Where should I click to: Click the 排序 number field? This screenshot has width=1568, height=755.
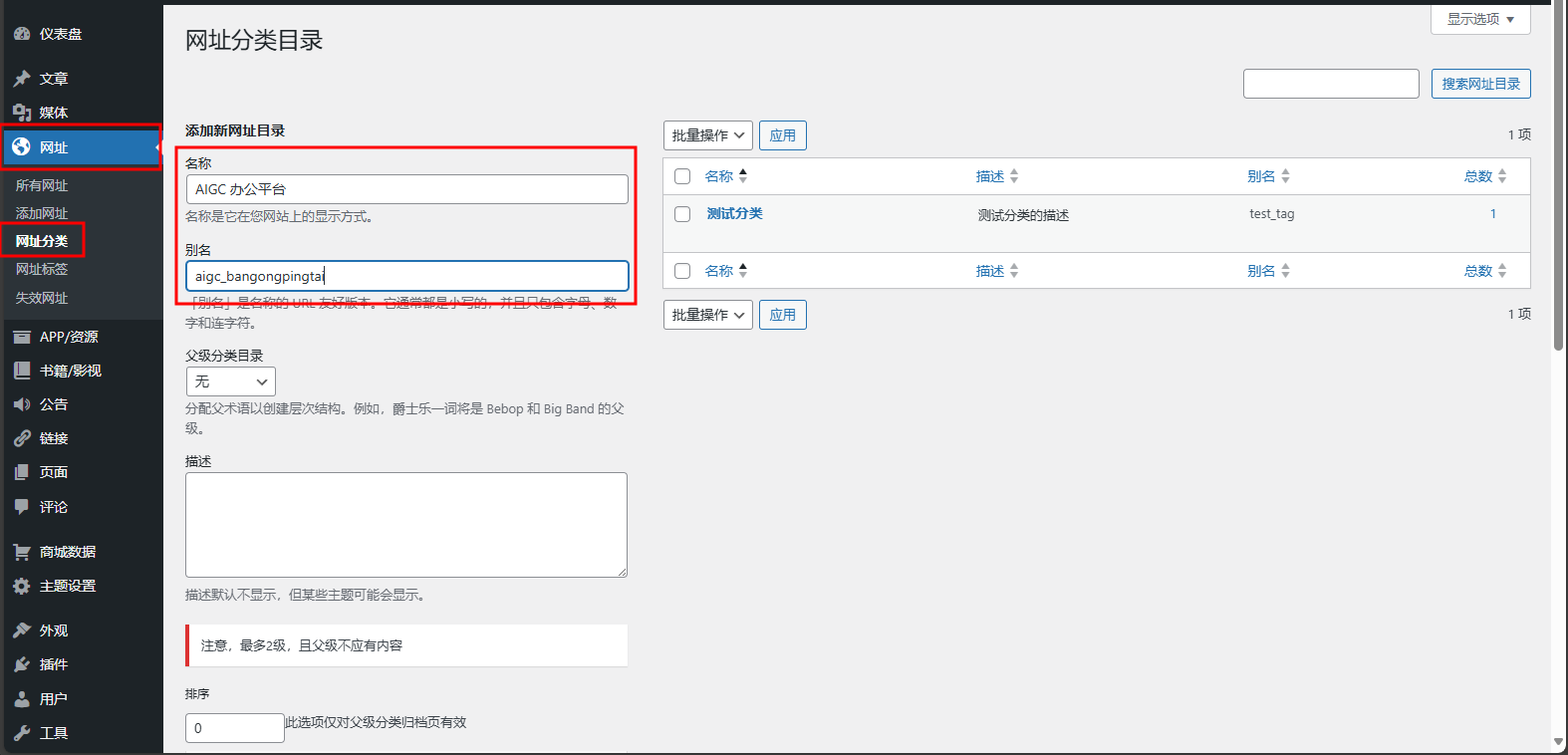click(x=235, y=728)
